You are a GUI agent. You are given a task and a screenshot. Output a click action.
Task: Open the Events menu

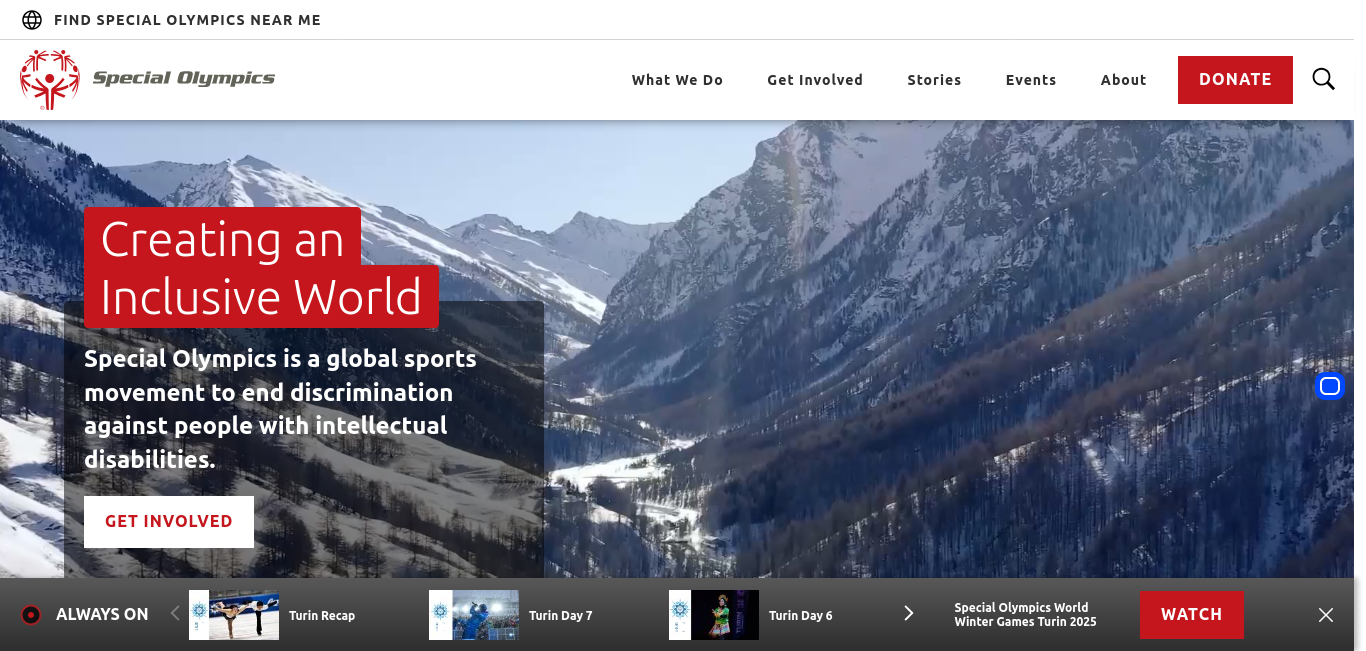1031,80
